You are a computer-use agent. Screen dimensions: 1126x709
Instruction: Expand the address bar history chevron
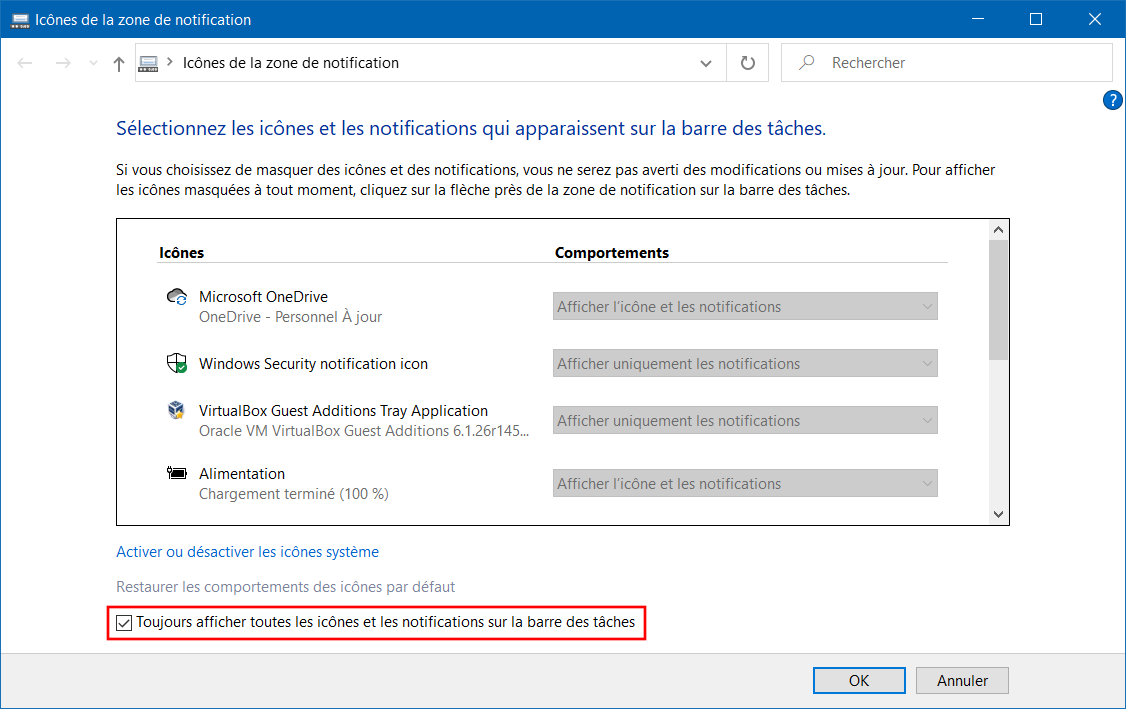[706, 63]
